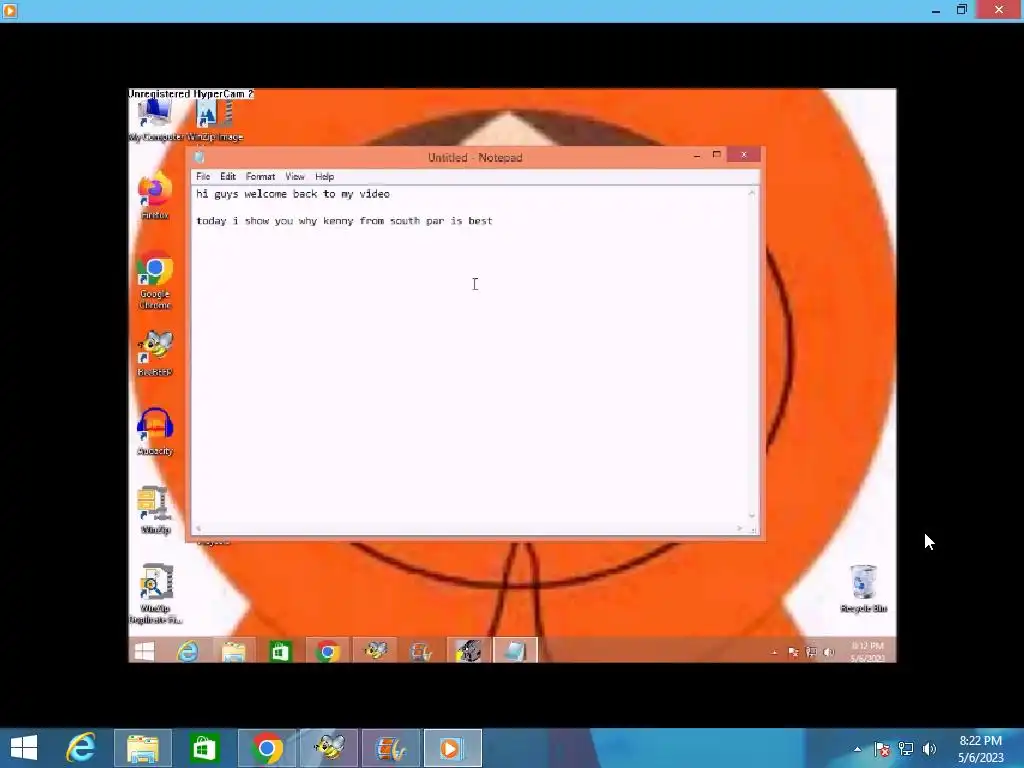1024x768 pixels.
Task: Open the Windows Start button on main taskbar
Action: (x=24, y=748)
